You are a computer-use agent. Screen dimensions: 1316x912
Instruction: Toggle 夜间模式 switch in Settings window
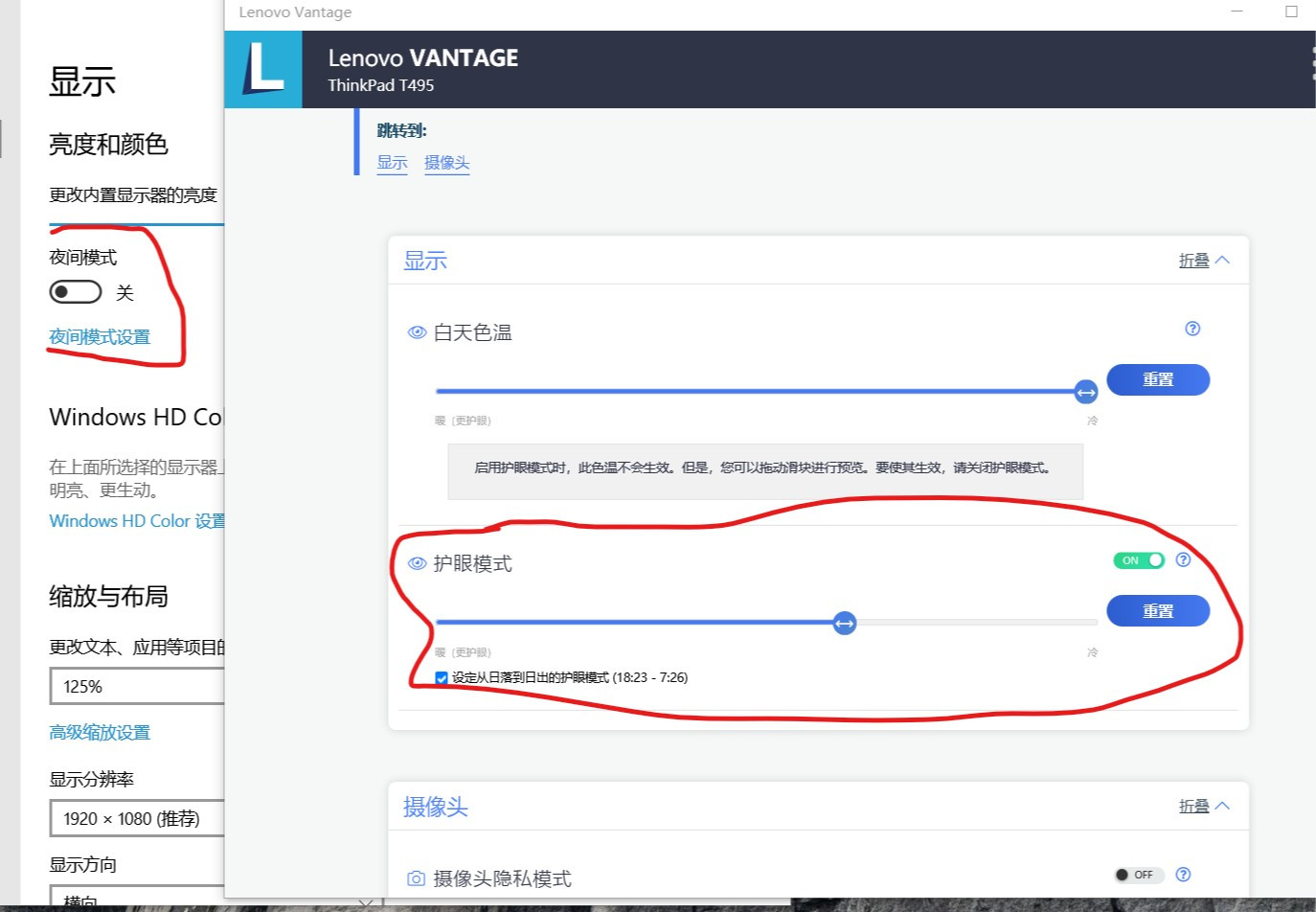pos(76,291)
